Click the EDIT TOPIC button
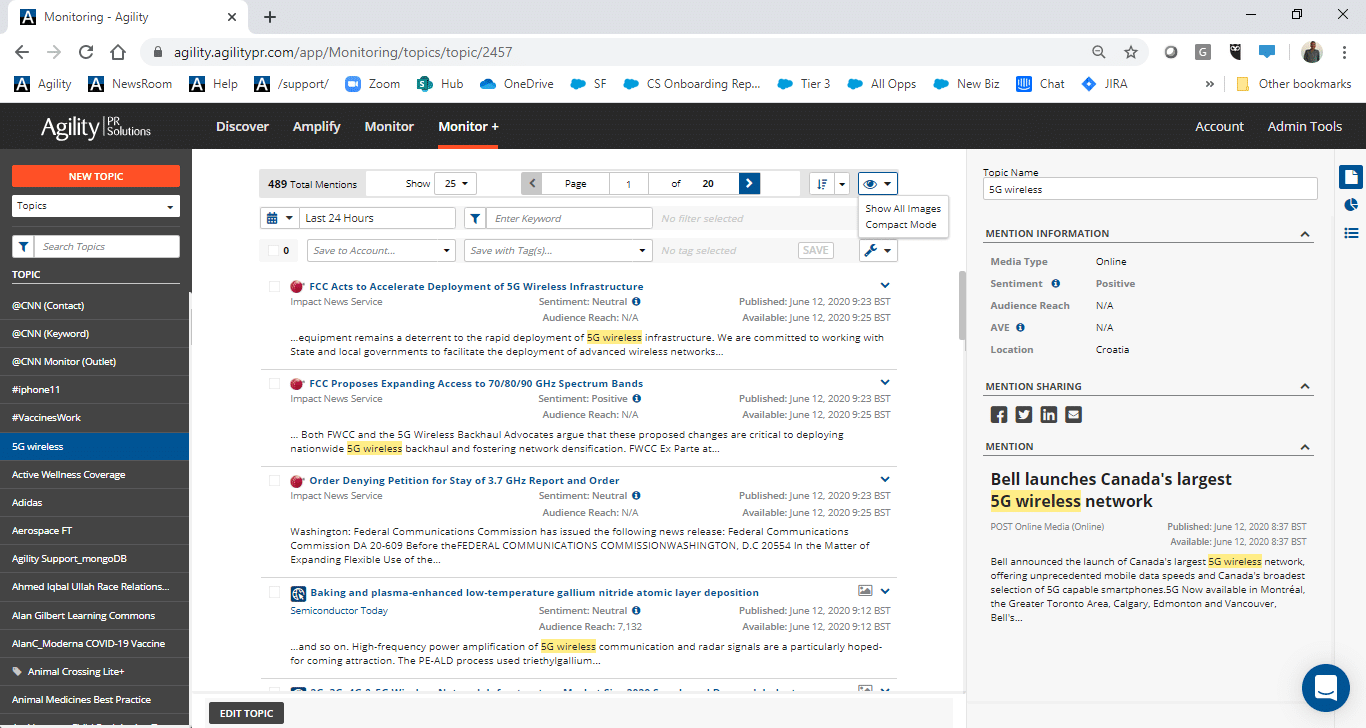 pos(246,713)
